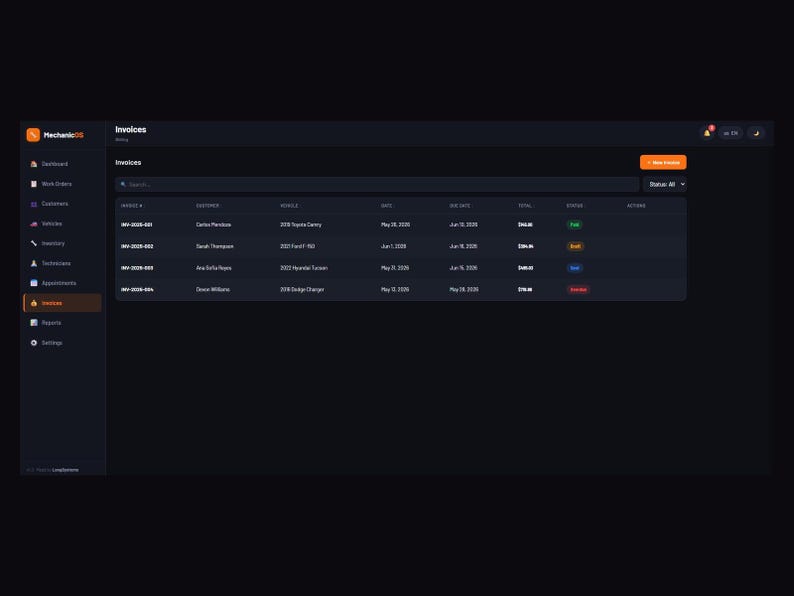The width and height of the screenshot is (794, 596).
Task: Click the Actions column header
Action: 636,206
